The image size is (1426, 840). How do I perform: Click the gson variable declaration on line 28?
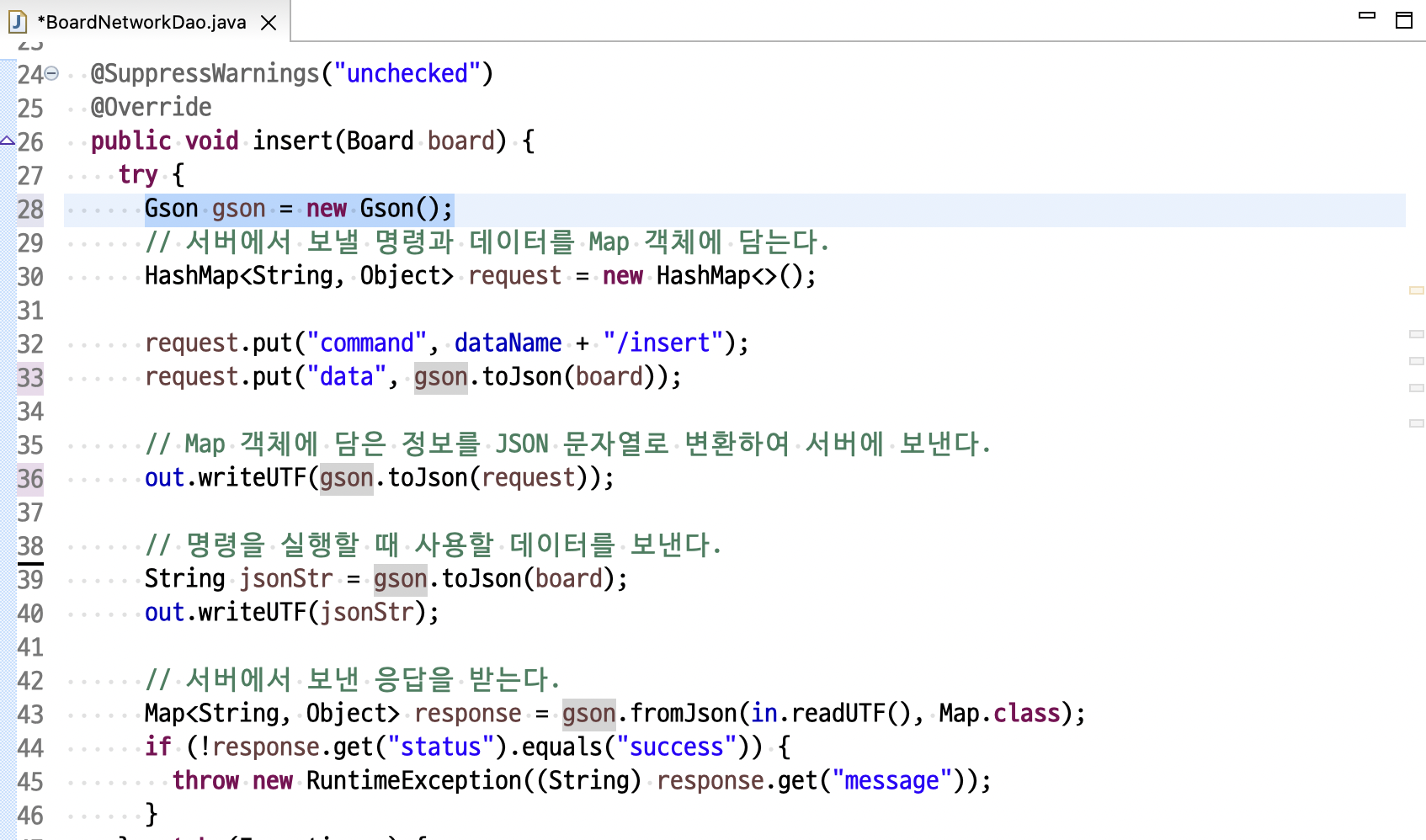(x=239, y=208)
